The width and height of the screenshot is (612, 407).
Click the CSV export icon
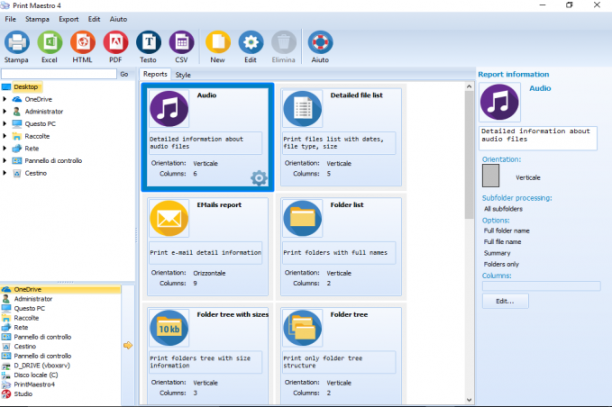(x=181, y=43)
